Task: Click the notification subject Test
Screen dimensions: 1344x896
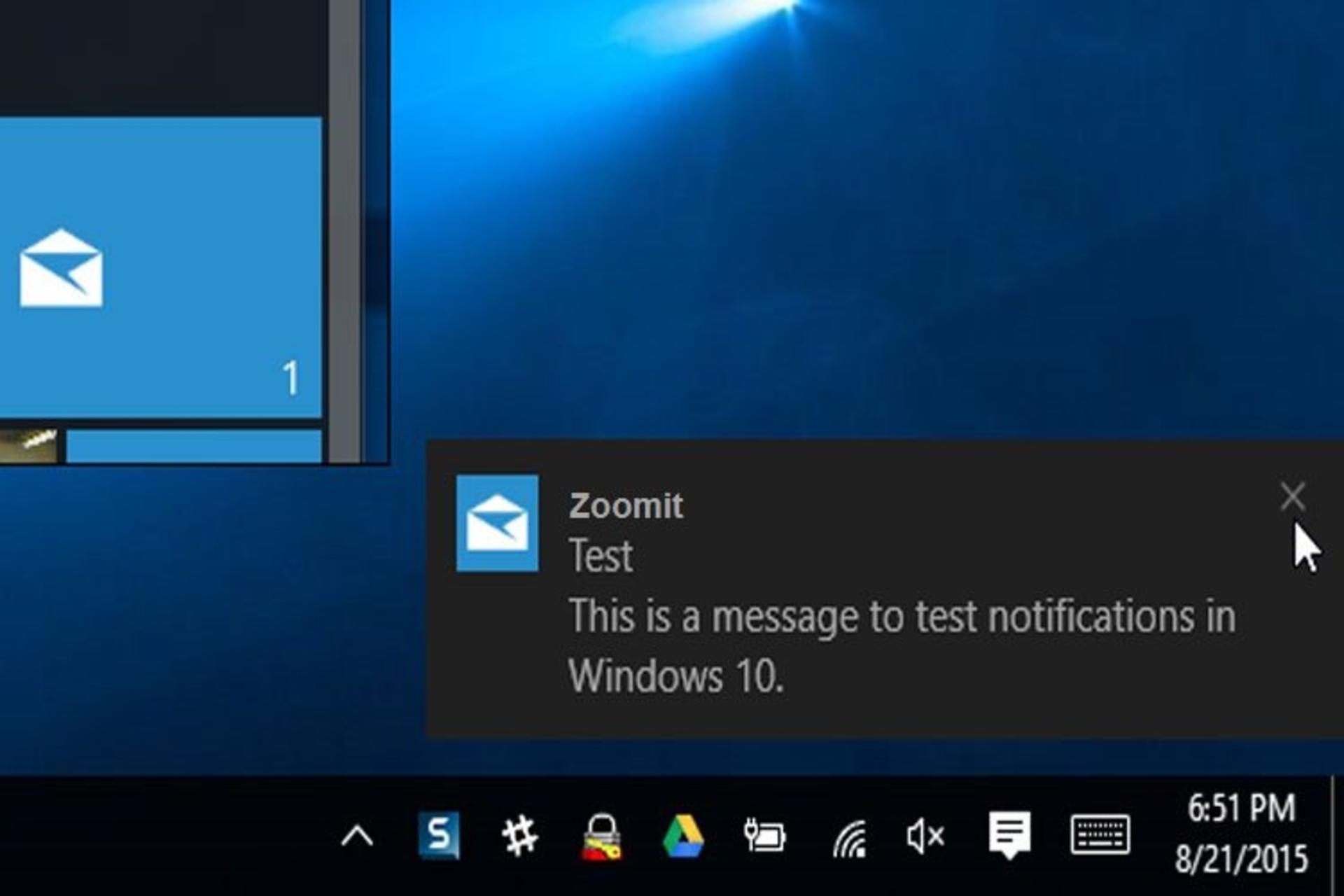Action: (x=601, y=556)
